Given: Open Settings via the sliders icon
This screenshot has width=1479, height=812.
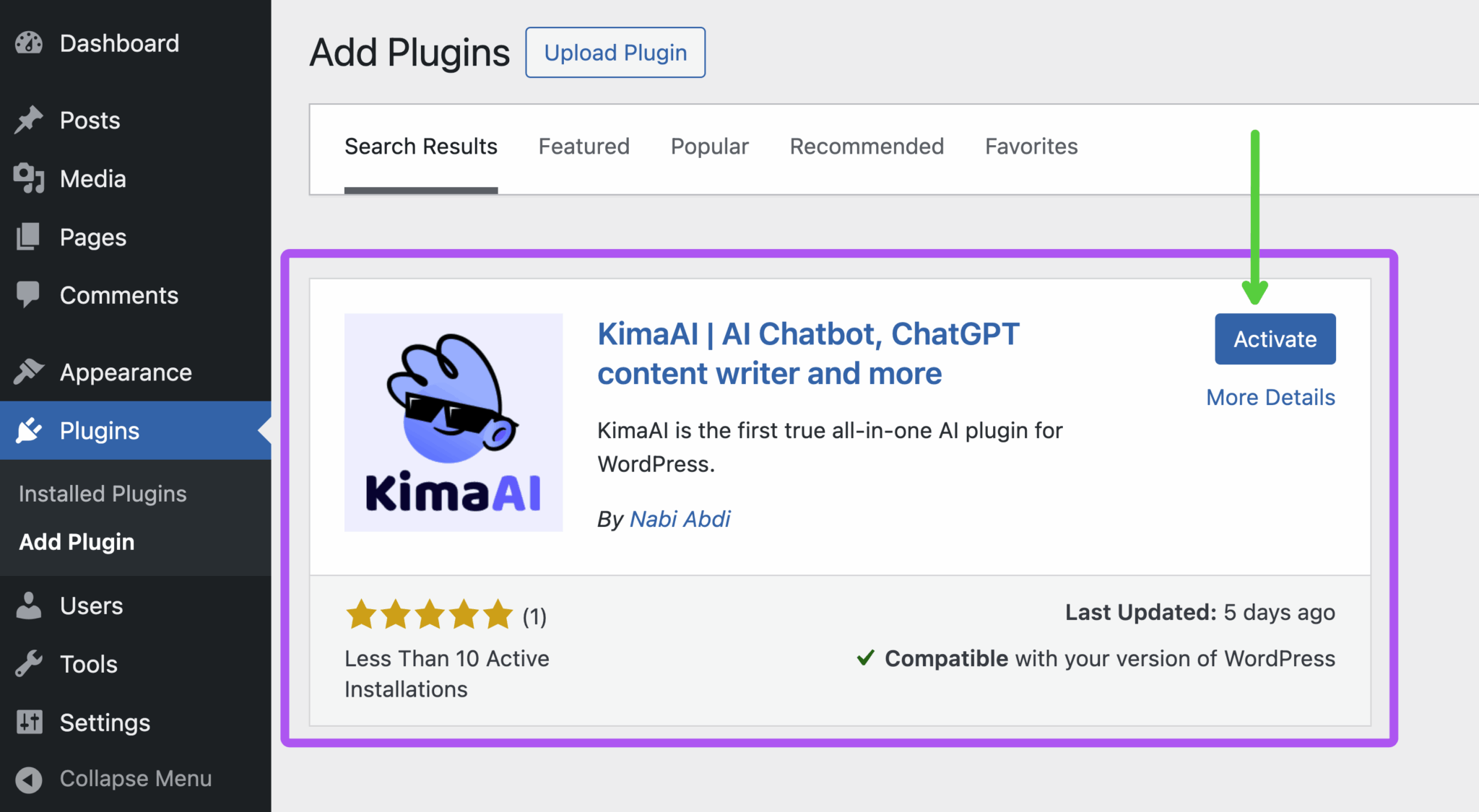Looking at the screenshot, I should (x=28, y=722).
